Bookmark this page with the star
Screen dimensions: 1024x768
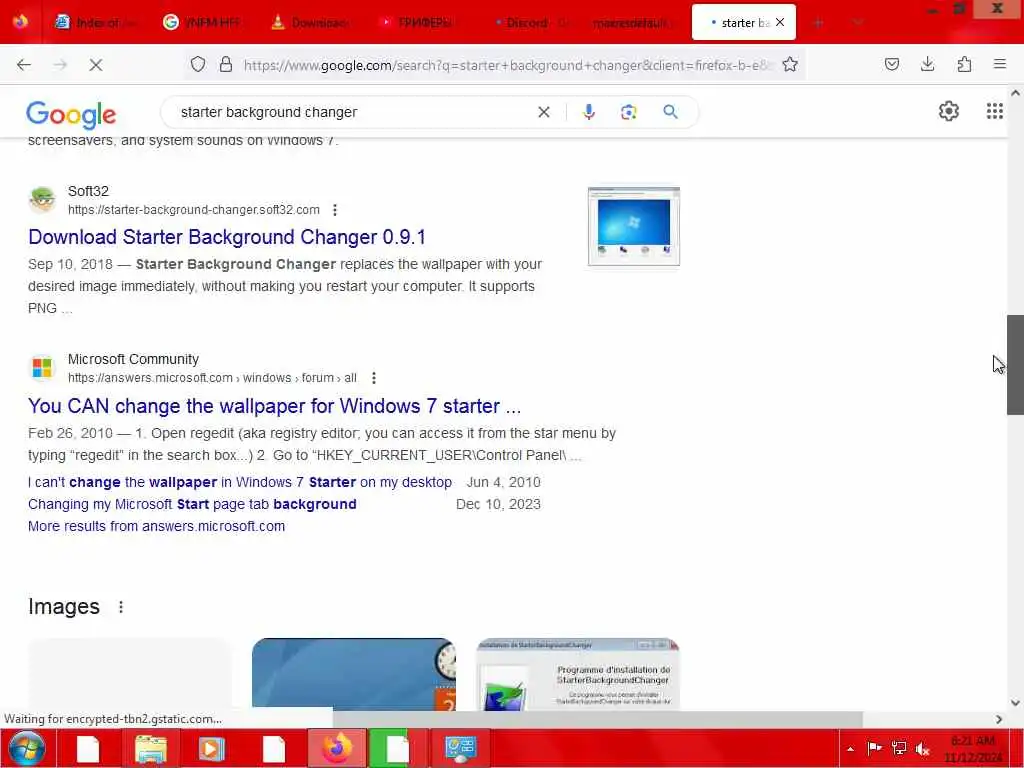tap(790, 64)
